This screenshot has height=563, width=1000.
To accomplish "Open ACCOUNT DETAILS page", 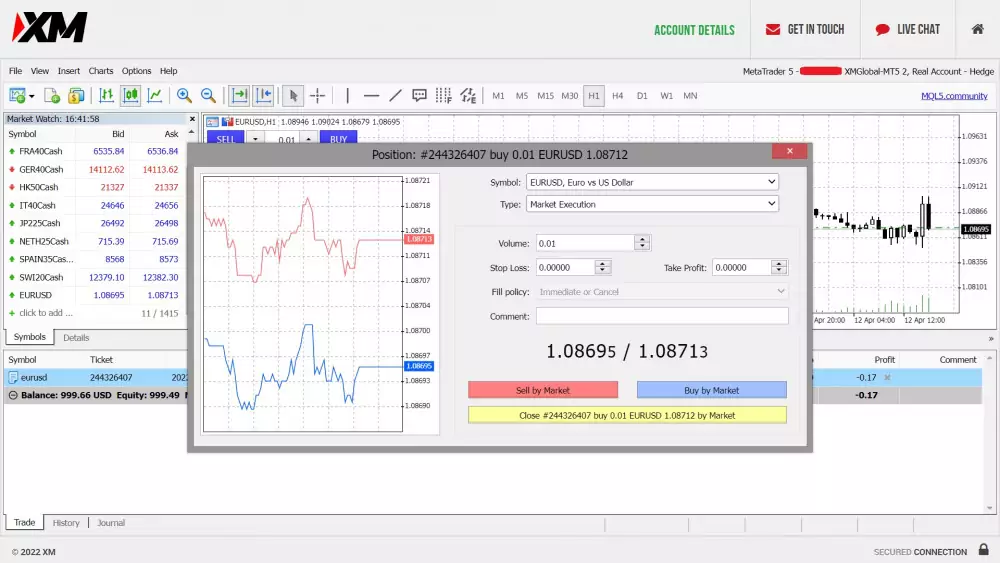I will tap(695, 30).
